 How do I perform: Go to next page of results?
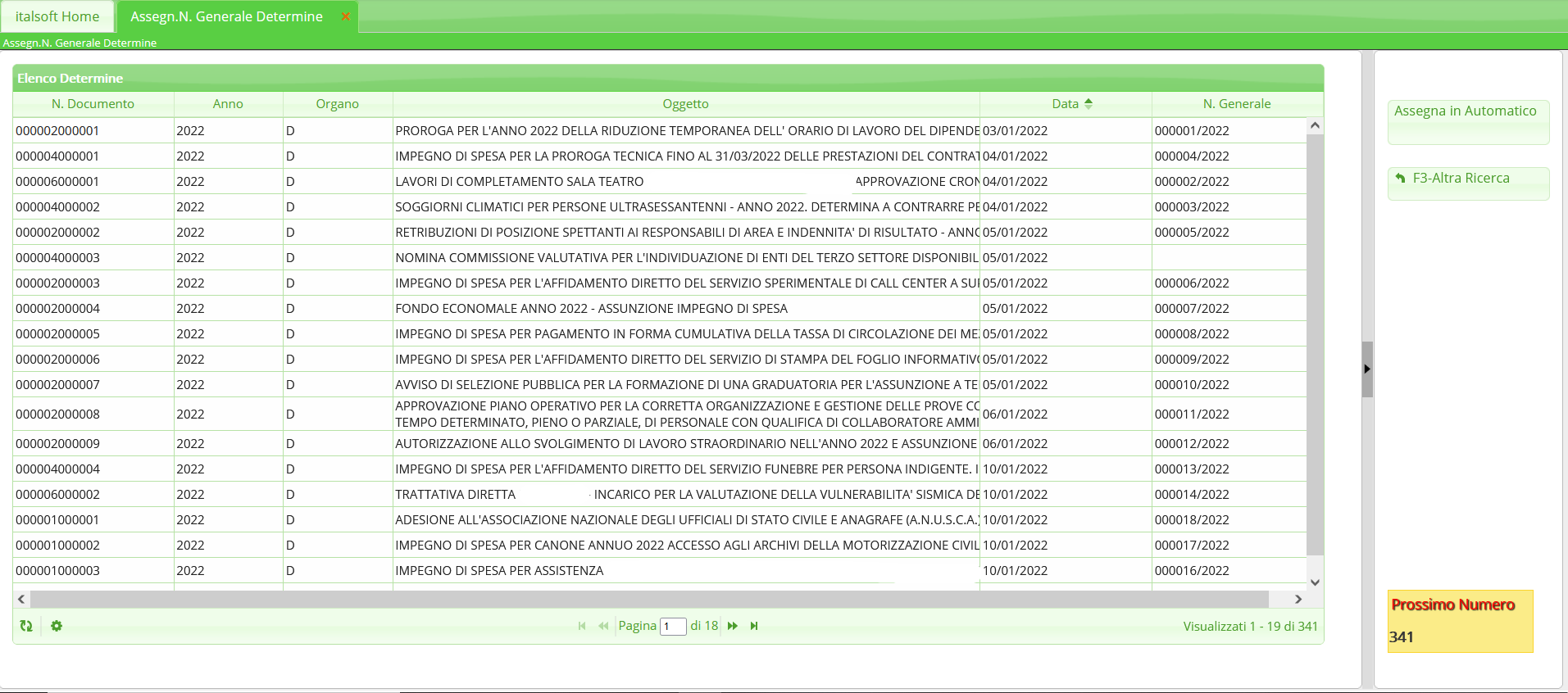point(733,626)
